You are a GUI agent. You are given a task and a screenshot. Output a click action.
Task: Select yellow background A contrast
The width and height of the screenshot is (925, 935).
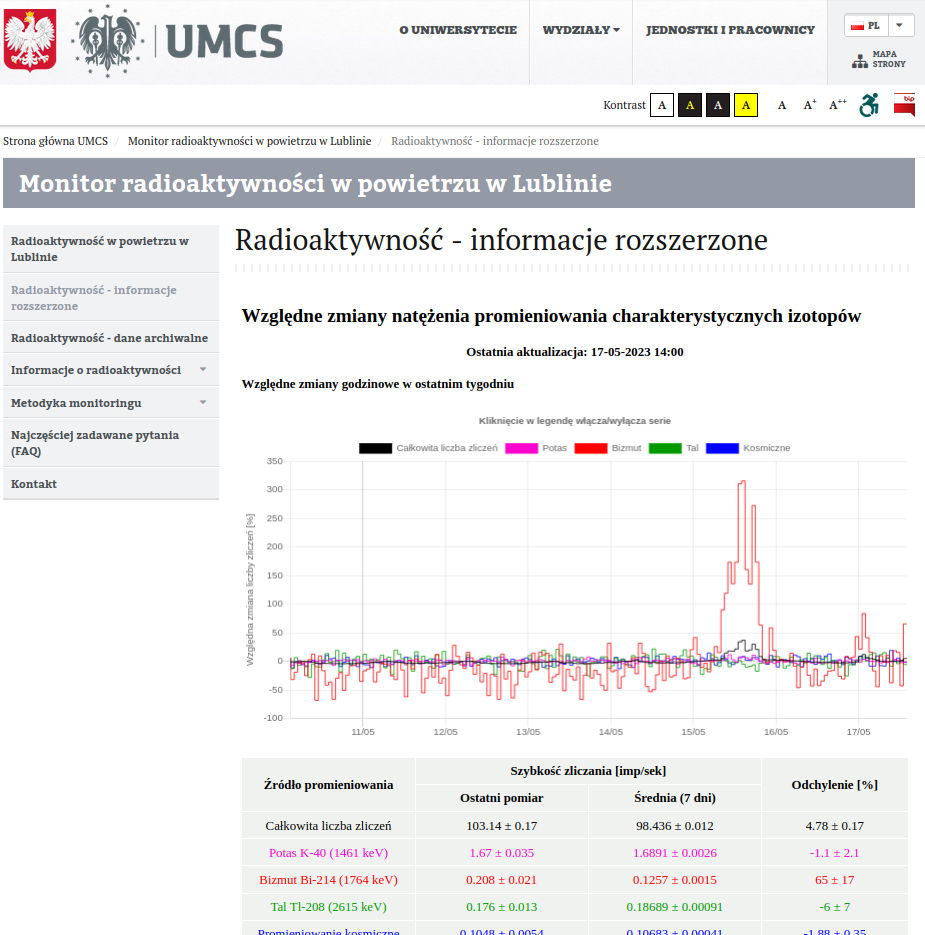tap(745, 106)
